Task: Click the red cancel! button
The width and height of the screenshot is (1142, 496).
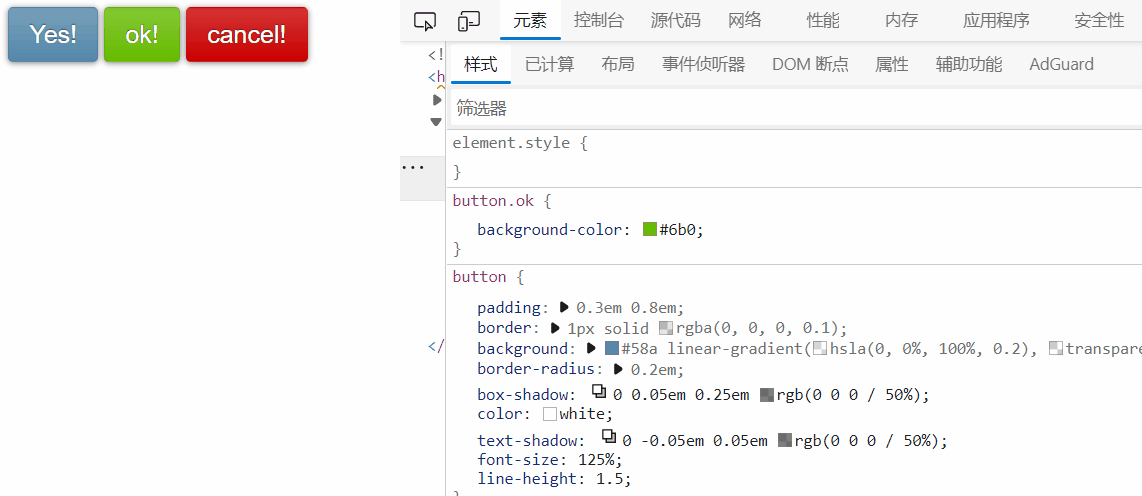Action: (247, 34)
